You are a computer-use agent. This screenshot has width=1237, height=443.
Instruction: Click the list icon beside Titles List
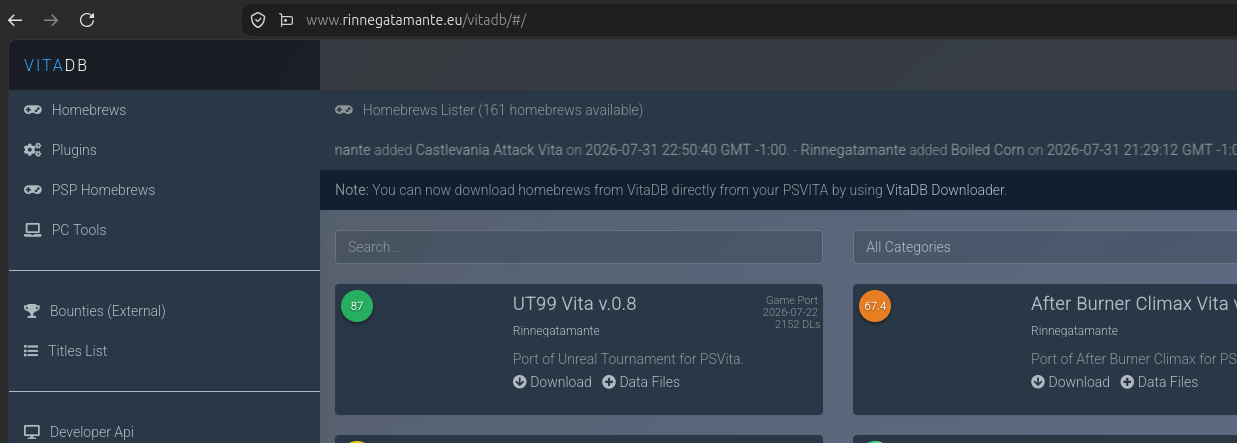pos(31,351)
